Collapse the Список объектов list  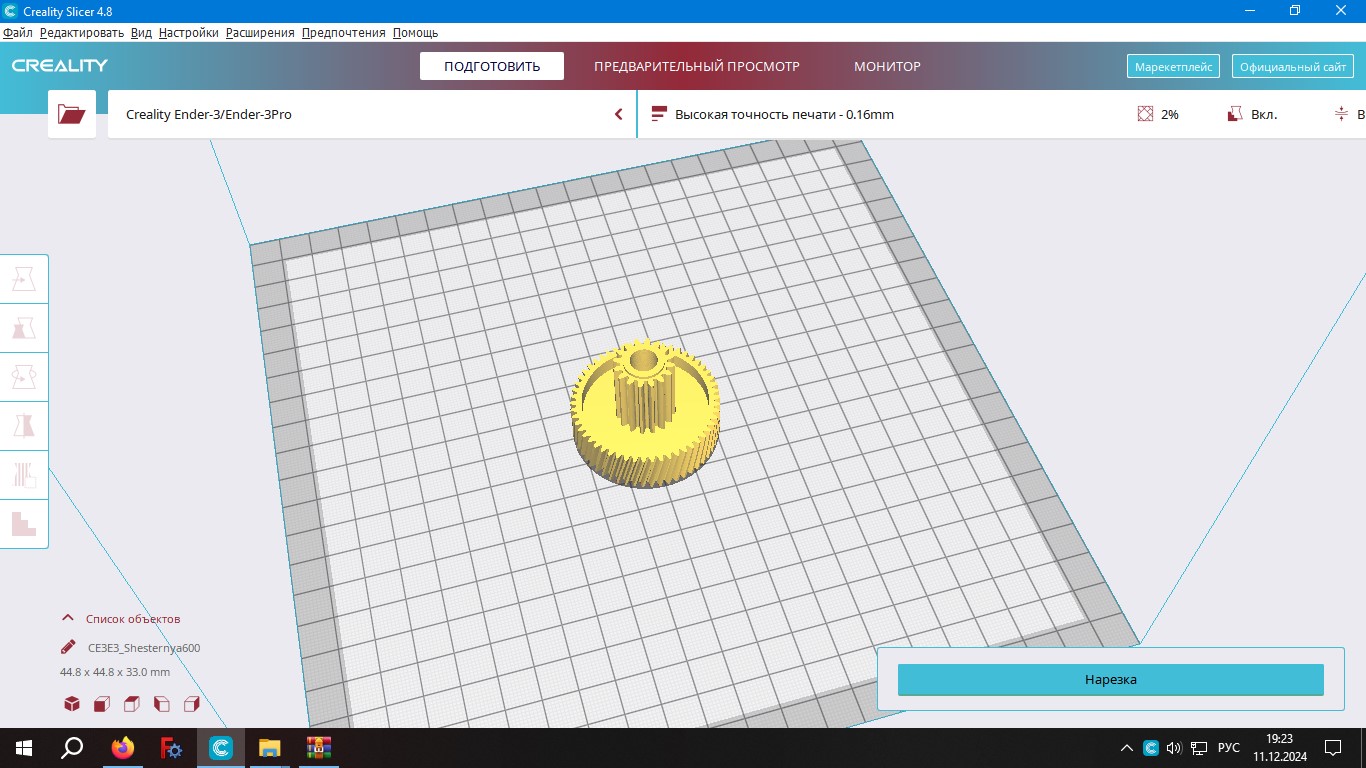point(68,619)
